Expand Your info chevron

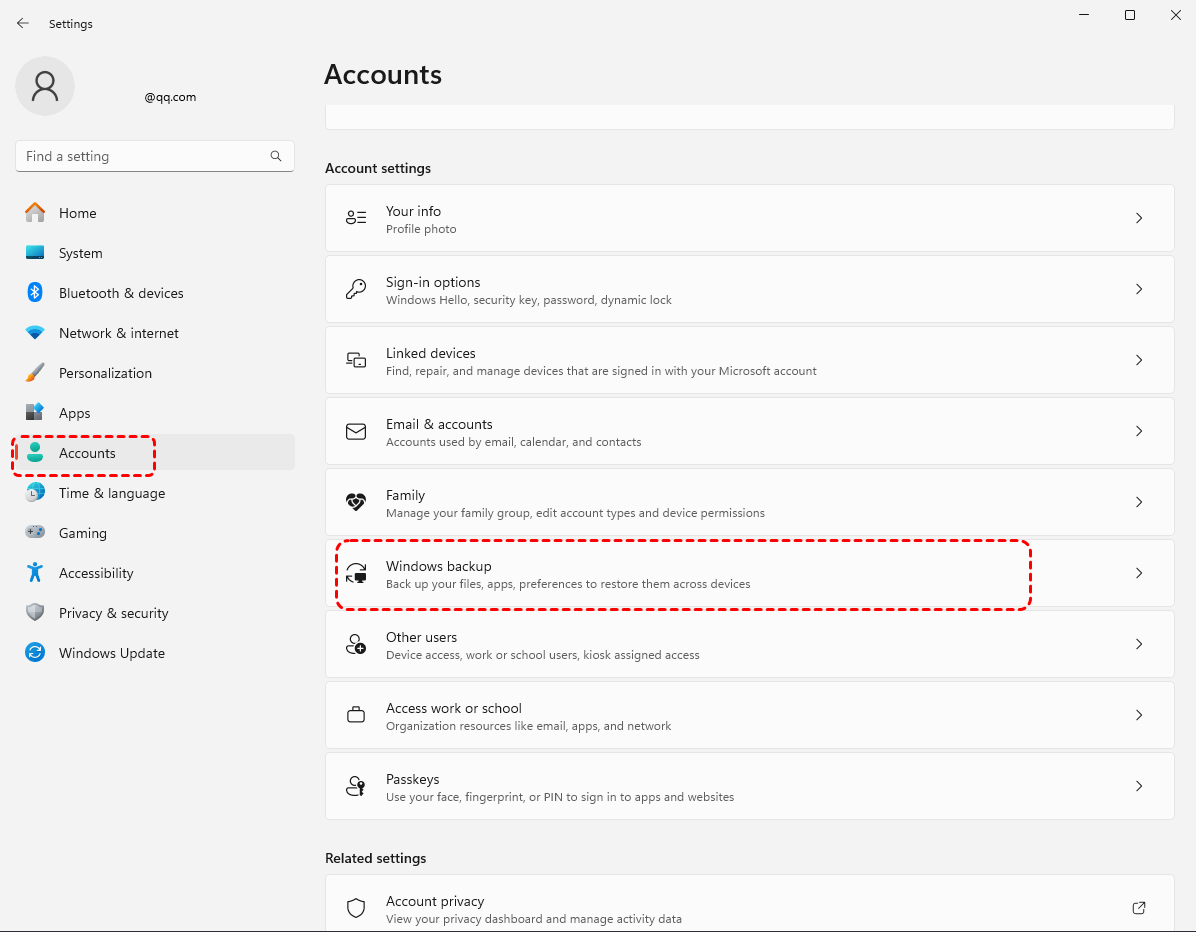[1139, 218]
